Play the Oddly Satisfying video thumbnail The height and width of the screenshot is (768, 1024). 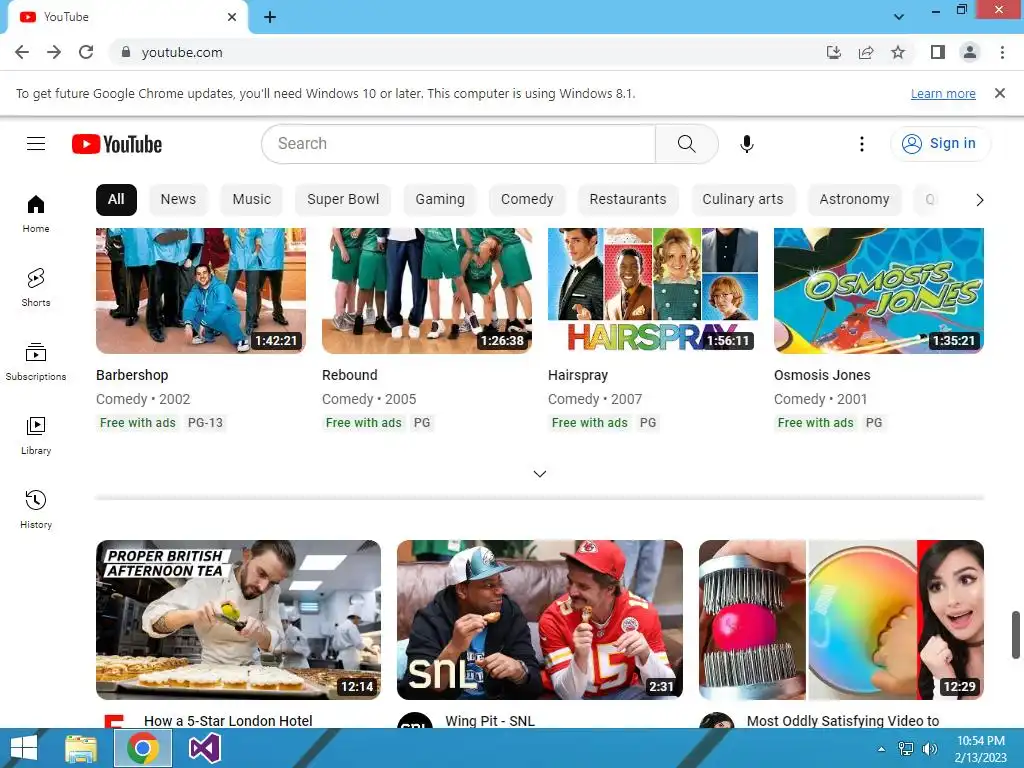pyautogui.click(x=841, y=620)
